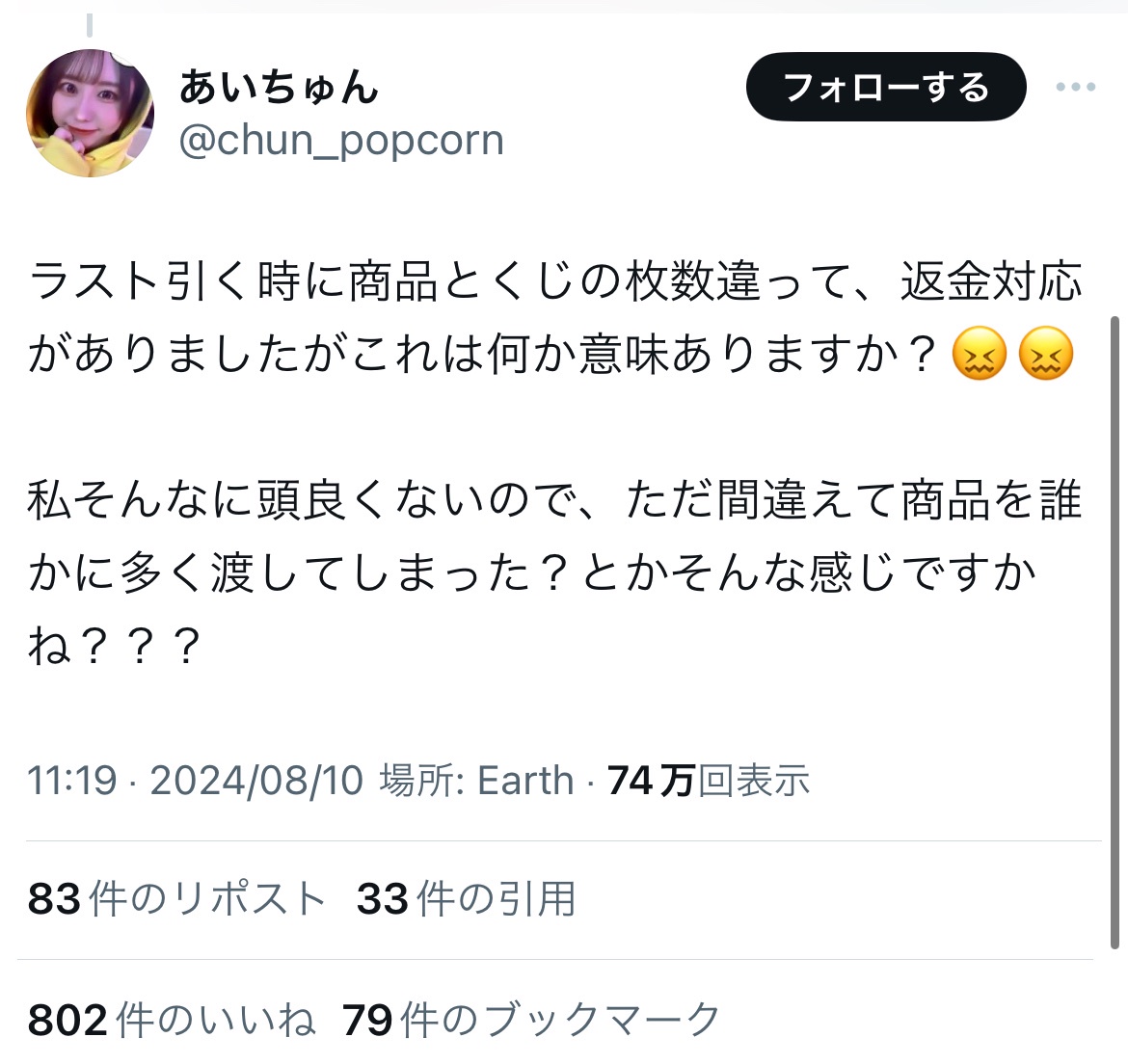Click the vertical scrollbar on right edge

click(x=1115, y=632)
